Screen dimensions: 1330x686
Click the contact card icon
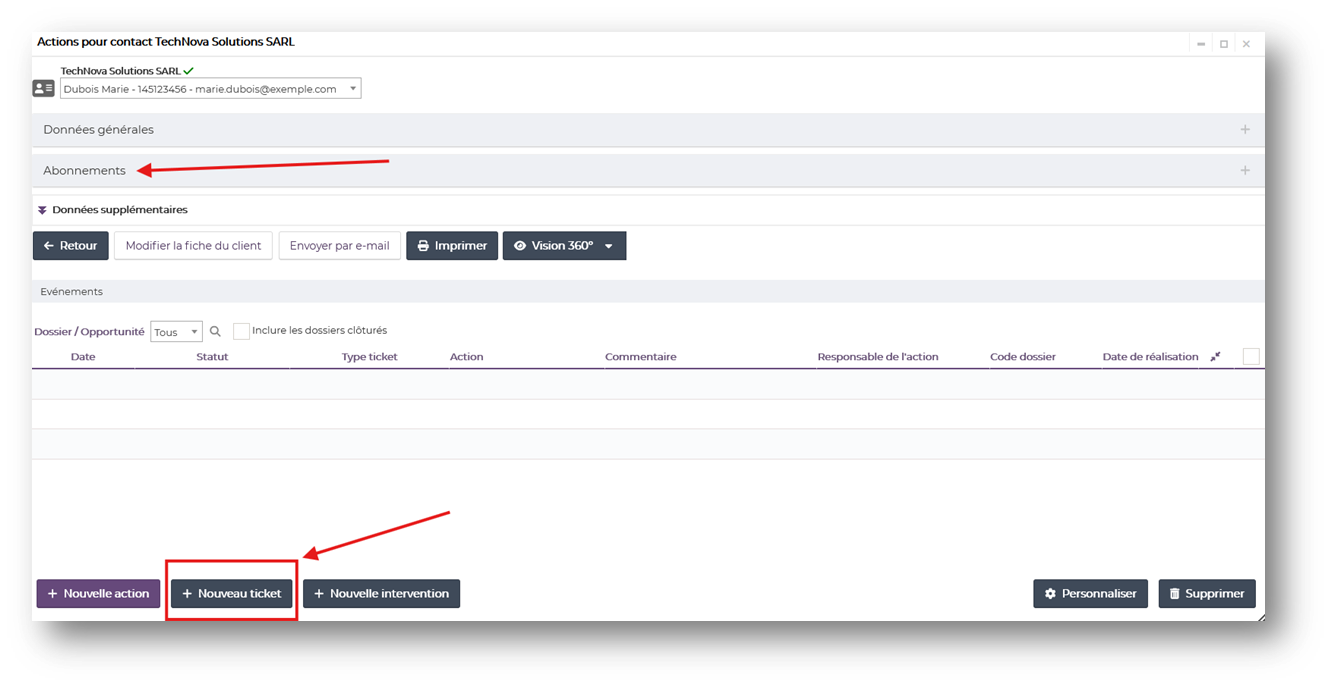point(44,89)
